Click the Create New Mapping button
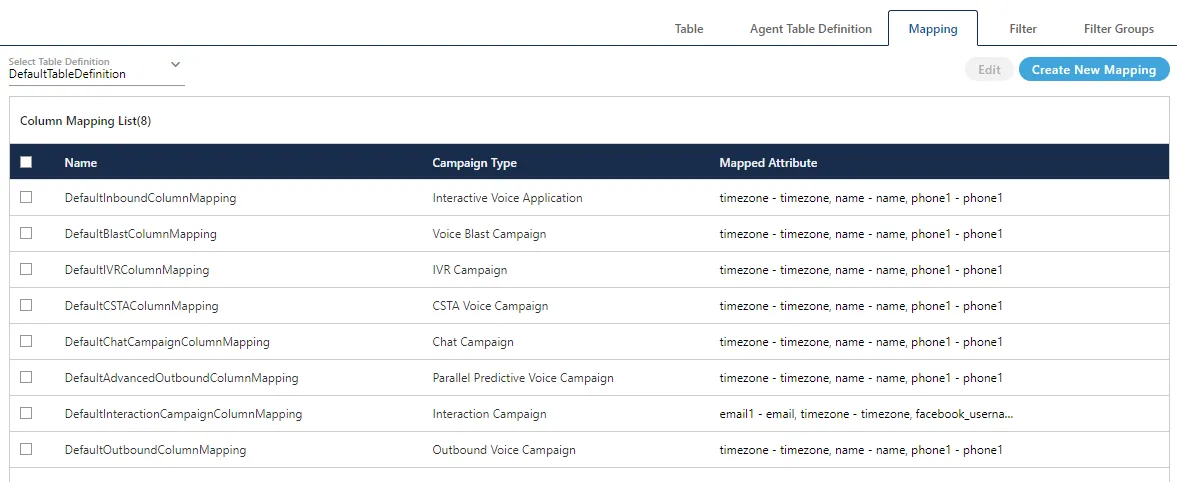The height and width of the screenshot is (482, 1177). [x=1094, y=70]
